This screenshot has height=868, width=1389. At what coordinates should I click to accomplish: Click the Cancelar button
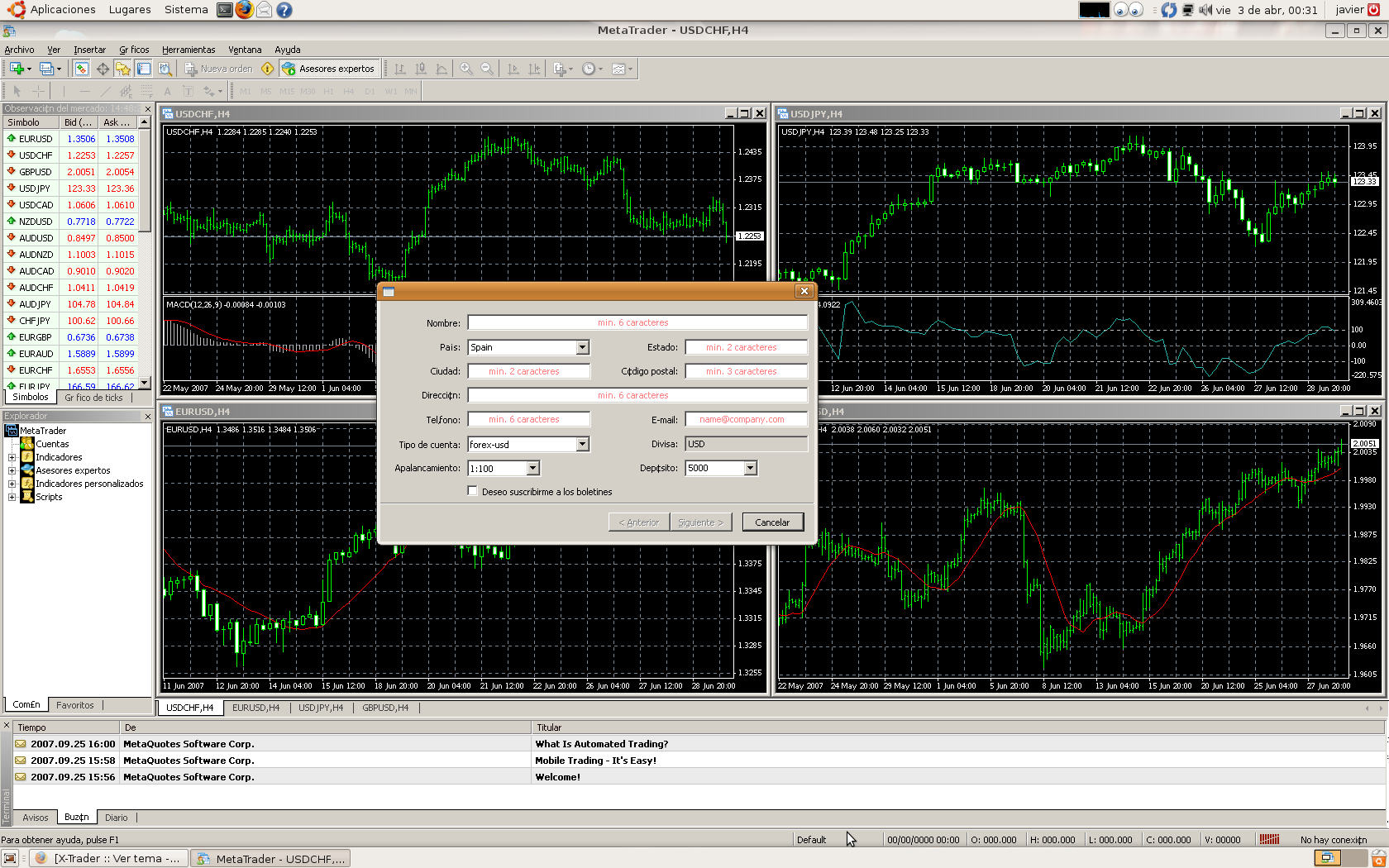click(x=772, y=522)
